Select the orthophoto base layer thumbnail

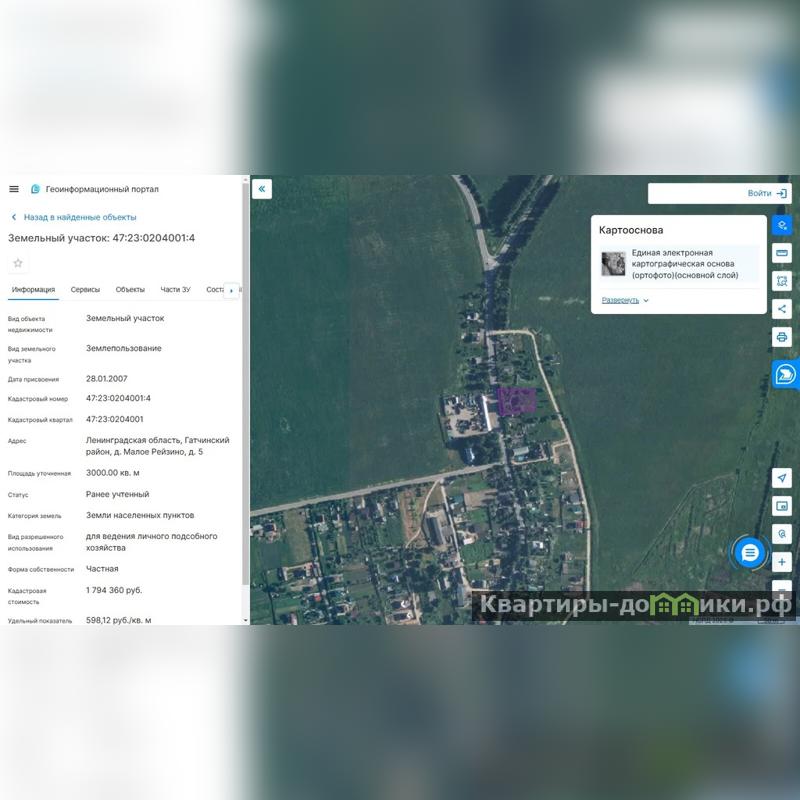(x=613, y=264)
